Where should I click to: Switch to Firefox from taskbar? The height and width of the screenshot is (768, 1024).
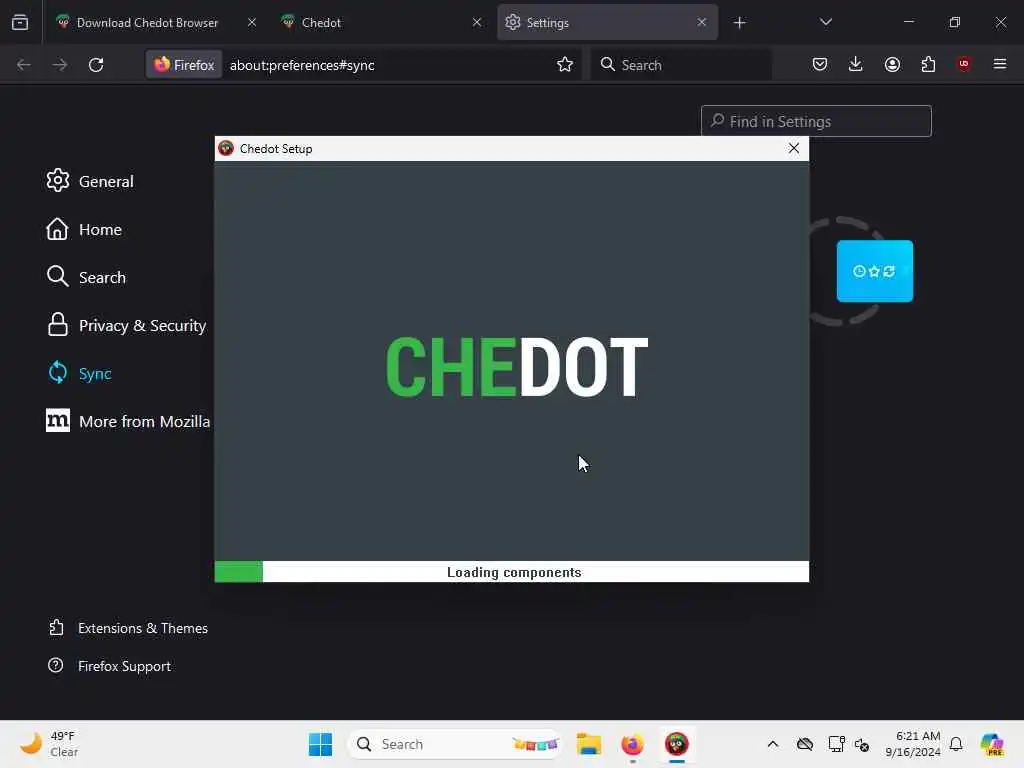tap(632, 744)
